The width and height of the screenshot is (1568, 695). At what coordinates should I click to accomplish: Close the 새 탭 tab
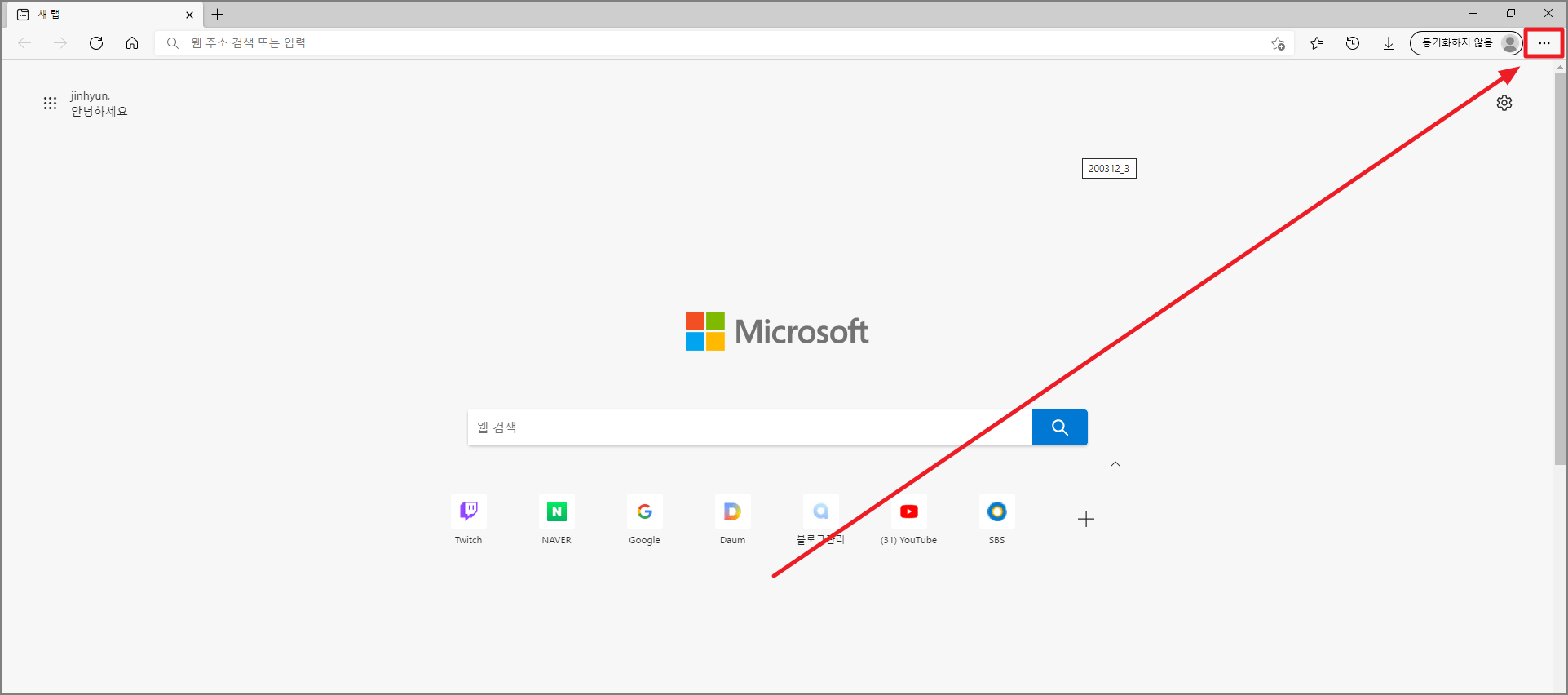190,15
